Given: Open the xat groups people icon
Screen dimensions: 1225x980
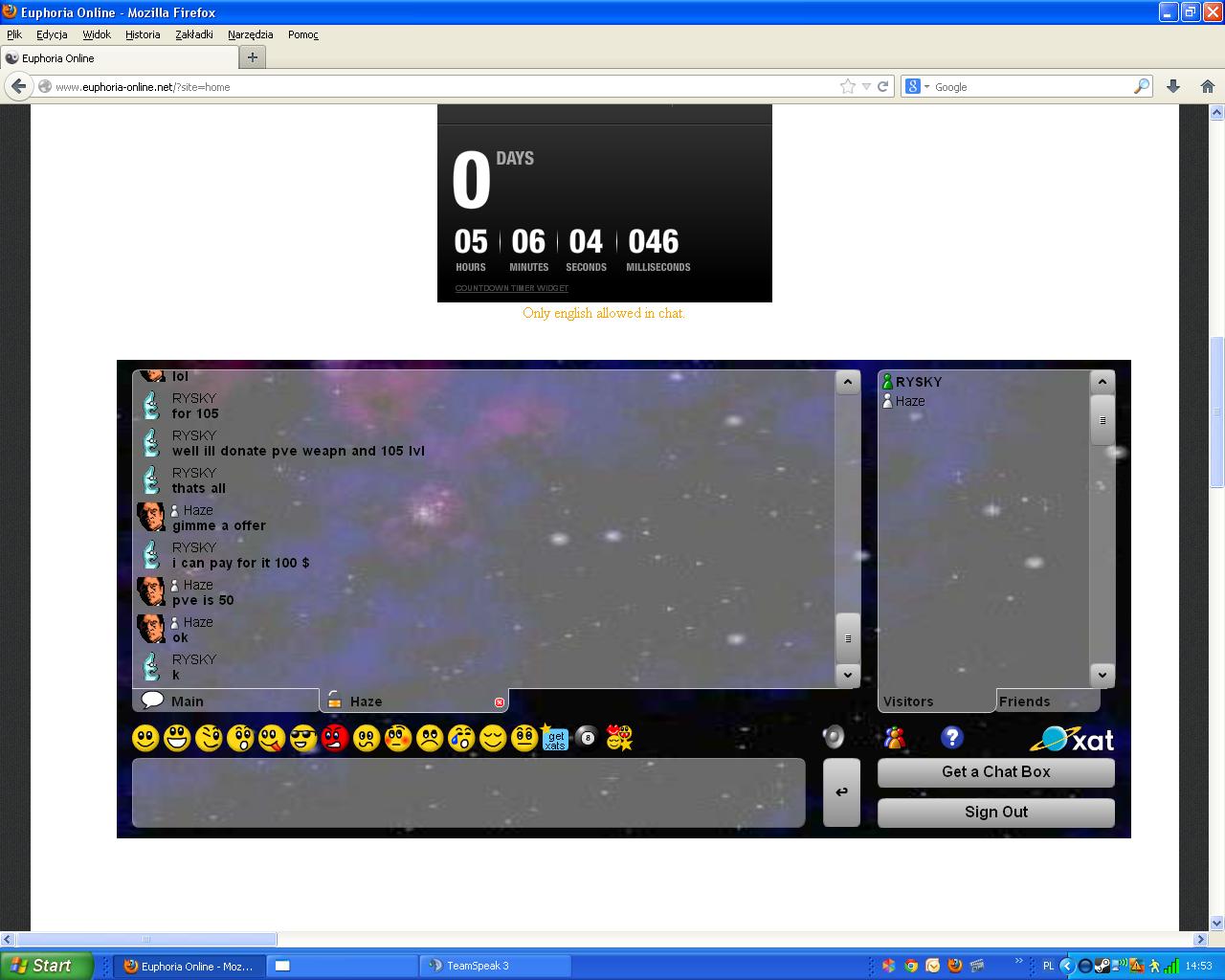Looking at the screenshot, I should [895, 737].
